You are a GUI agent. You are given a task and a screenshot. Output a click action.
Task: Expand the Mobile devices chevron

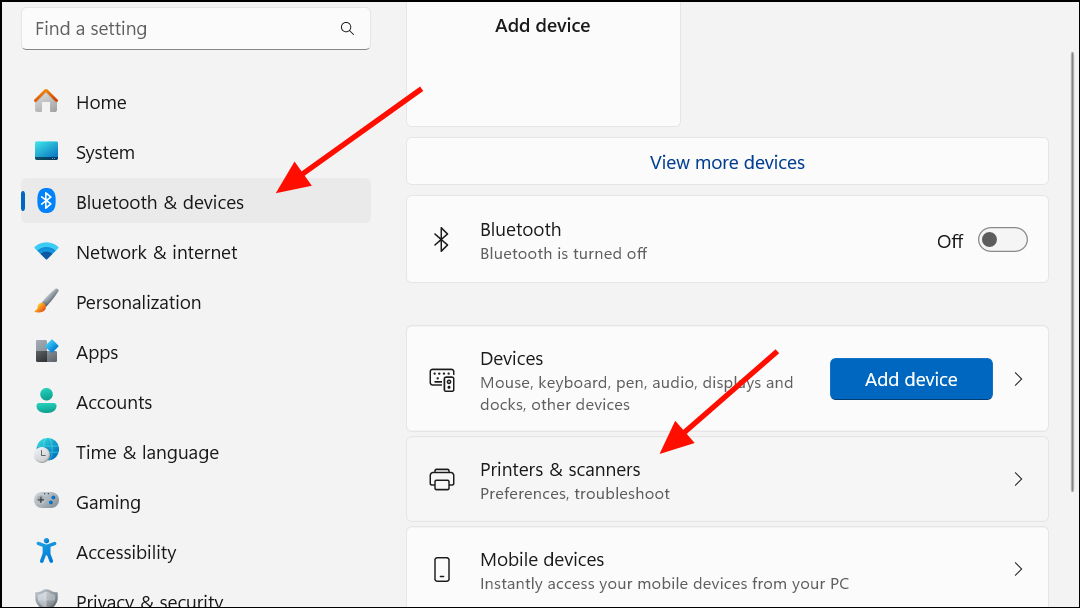(x=1018, y=569)
